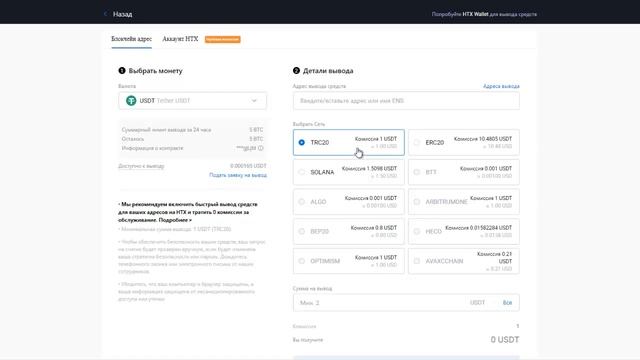
Task: Choose the SOLANA network
Action: click(349, 172)
